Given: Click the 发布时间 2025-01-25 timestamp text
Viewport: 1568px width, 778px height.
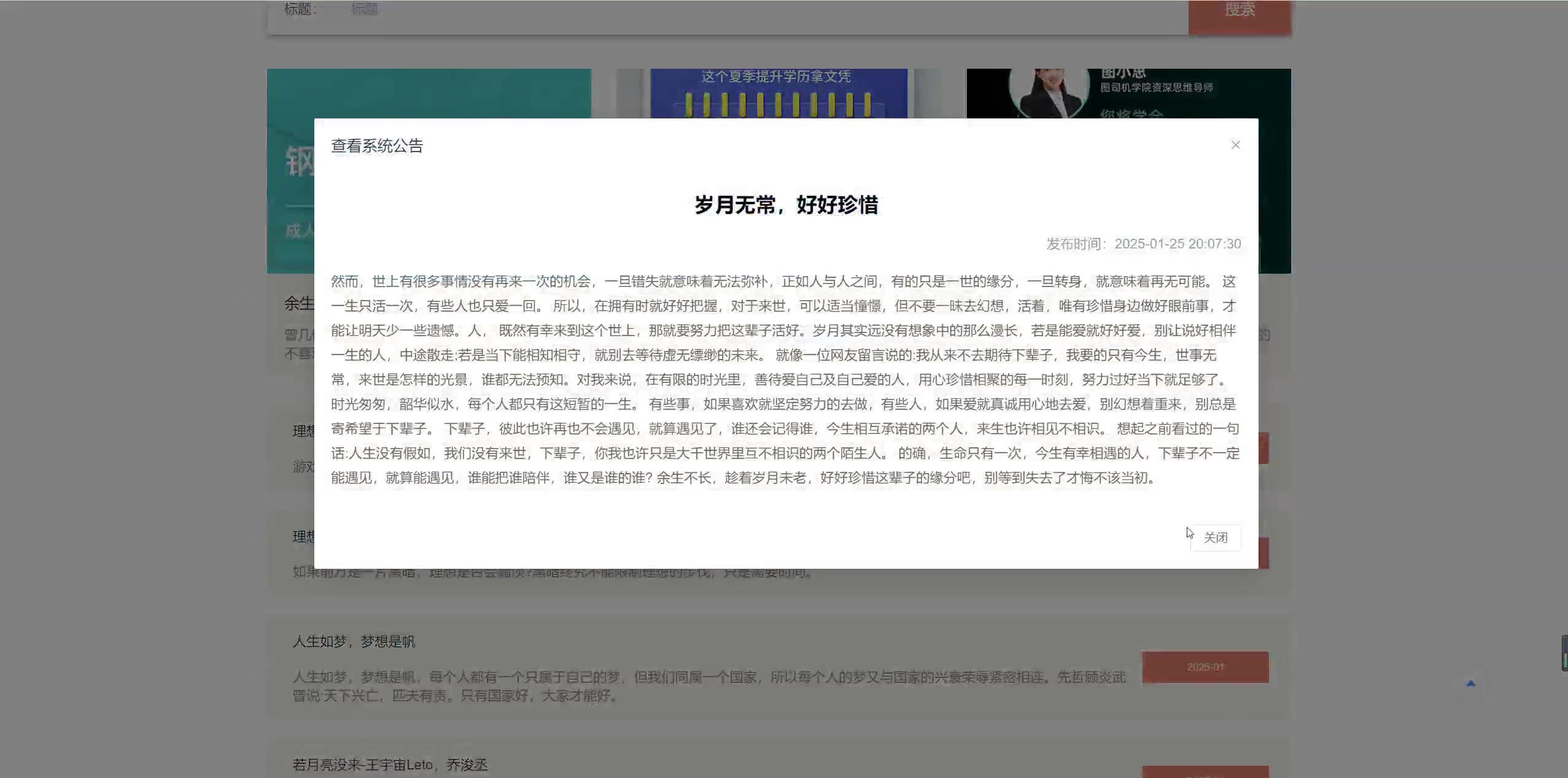Looking at the screenshot, I should tap(1143, 244).
